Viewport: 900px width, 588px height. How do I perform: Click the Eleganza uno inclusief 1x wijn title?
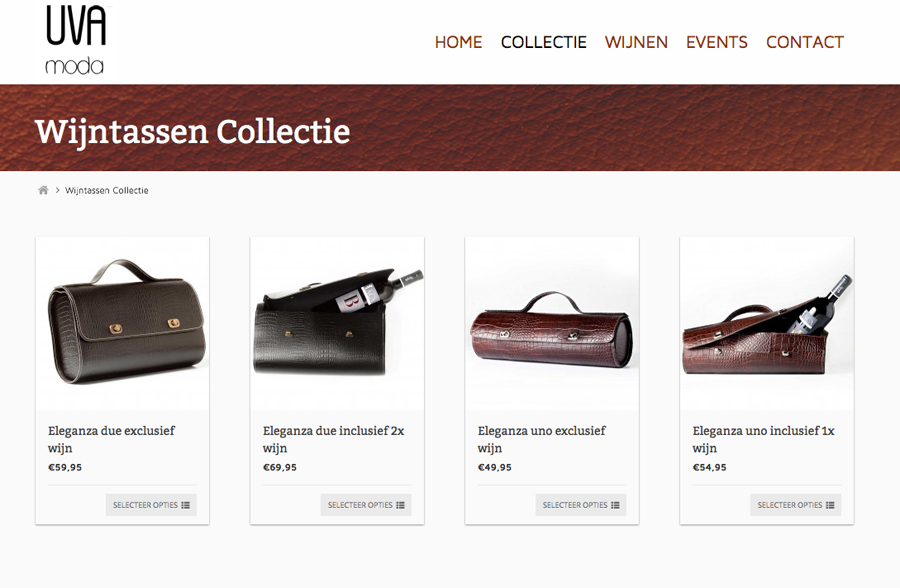[x=763, y=439]
